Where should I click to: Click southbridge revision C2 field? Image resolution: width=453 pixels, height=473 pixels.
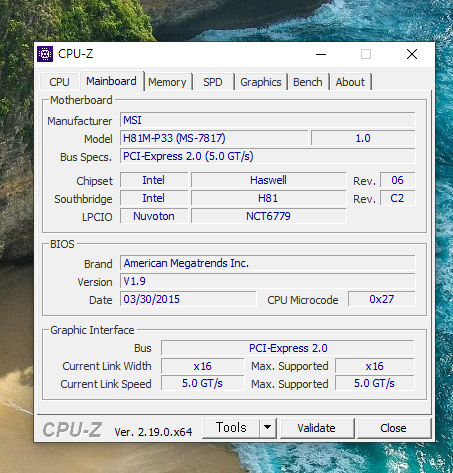coord(398,198)
